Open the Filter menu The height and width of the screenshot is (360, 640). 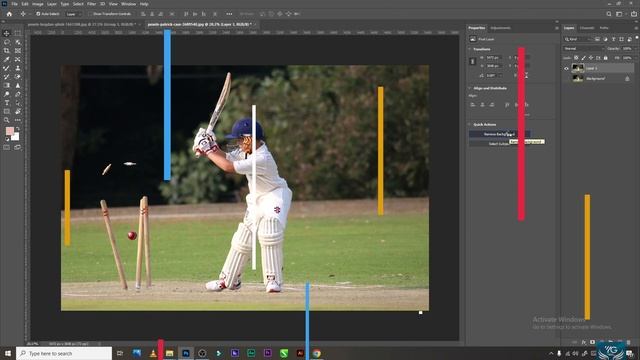[91, 4]
